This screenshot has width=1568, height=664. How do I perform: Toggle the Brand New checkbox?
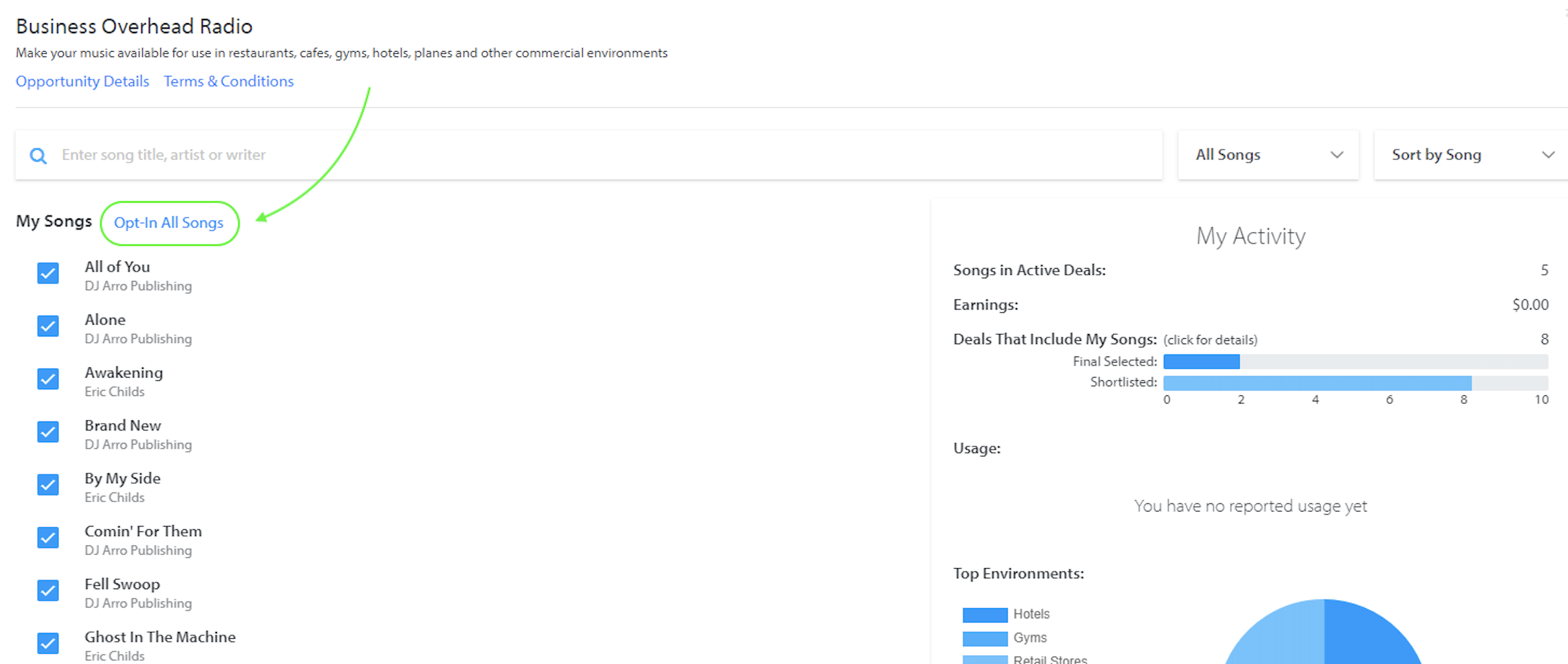(48, 432)
